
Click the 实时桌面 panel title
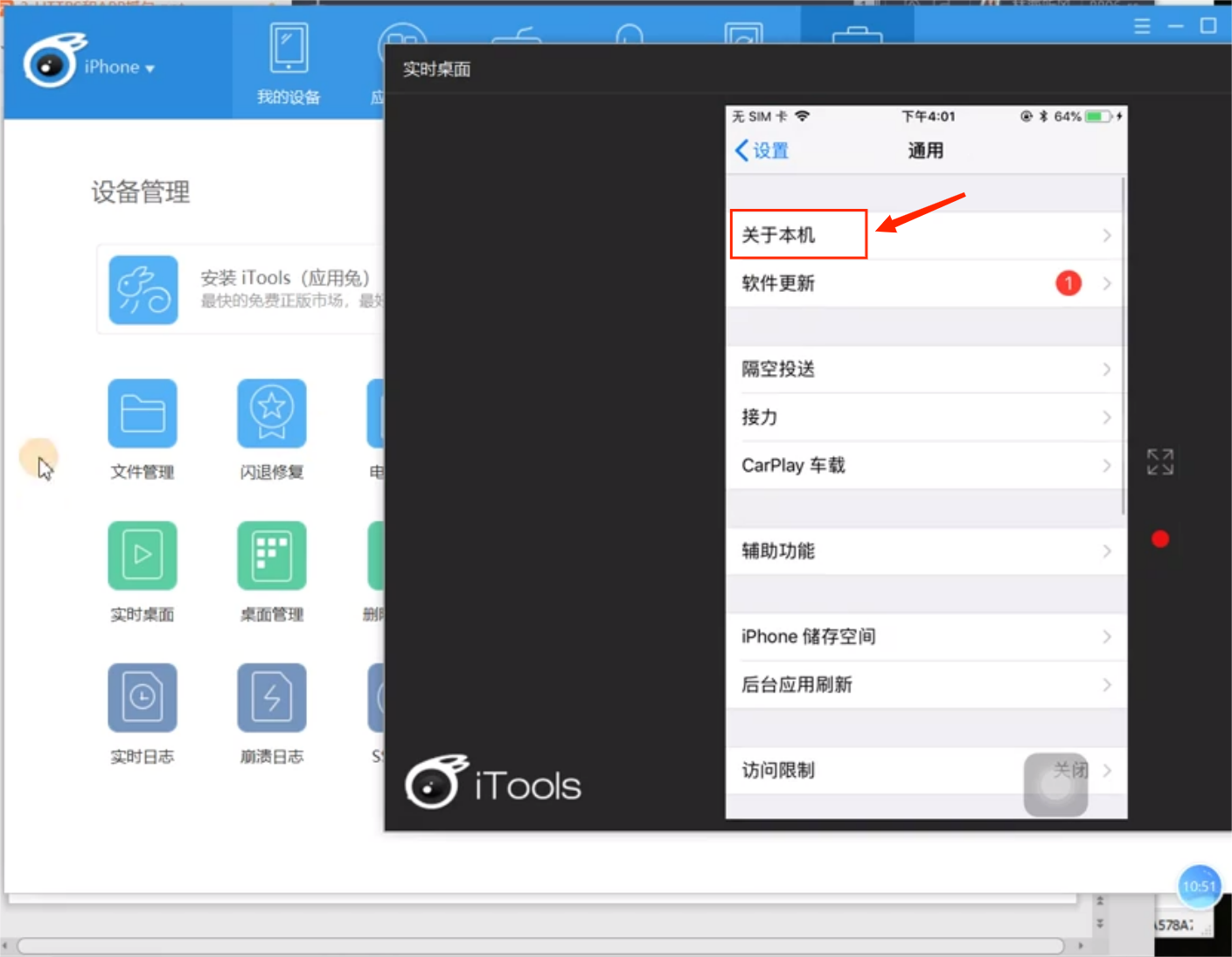pos(436,69)
